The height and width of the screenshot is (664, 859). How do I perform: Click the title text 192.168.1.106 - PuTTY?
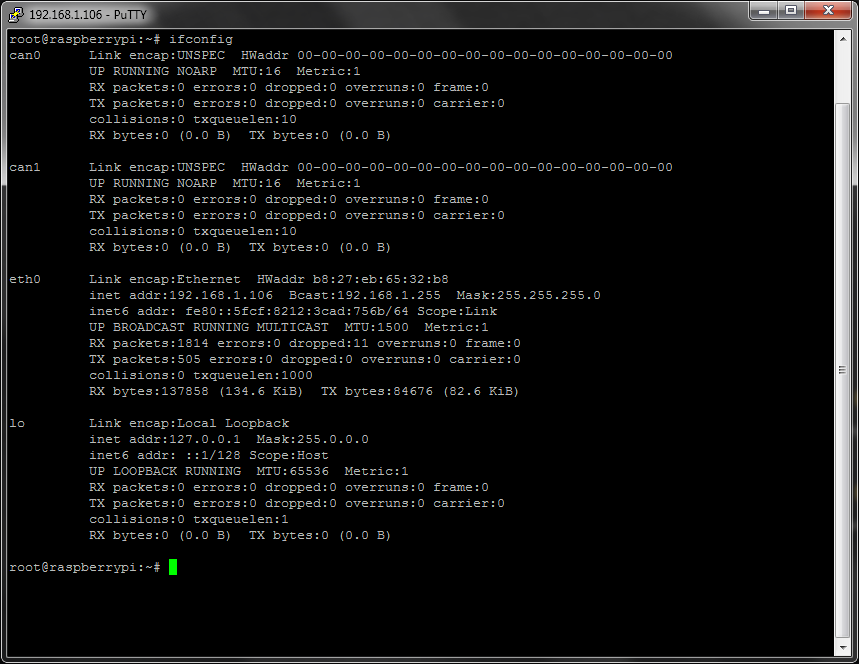88,15
